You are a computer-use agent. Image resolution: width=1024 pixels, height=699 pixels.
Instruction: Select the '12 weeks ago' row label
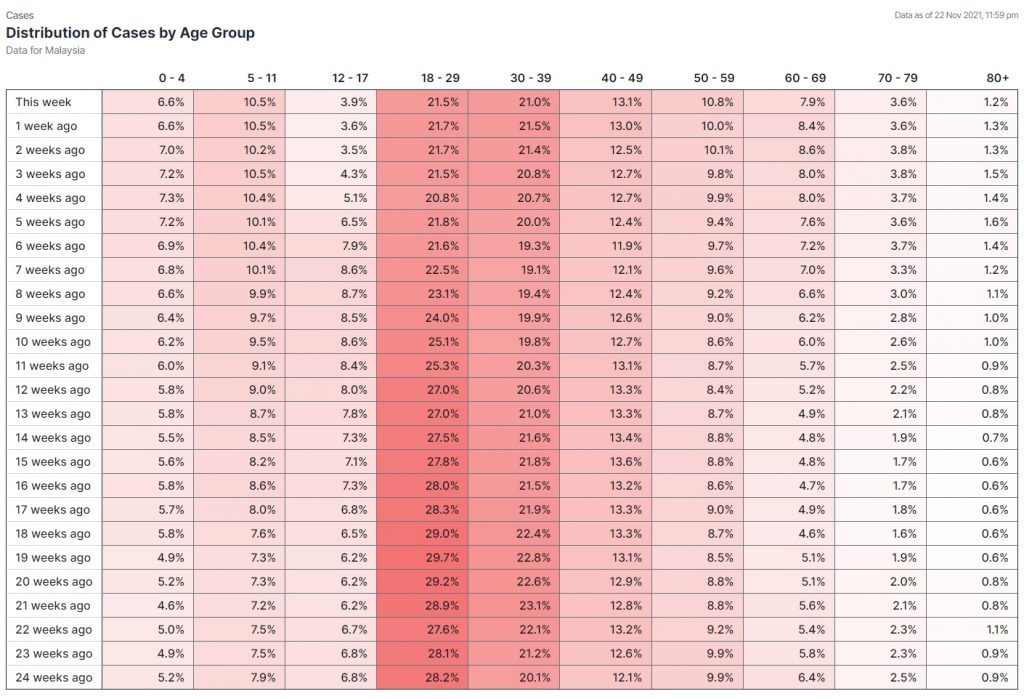(52, 390)
